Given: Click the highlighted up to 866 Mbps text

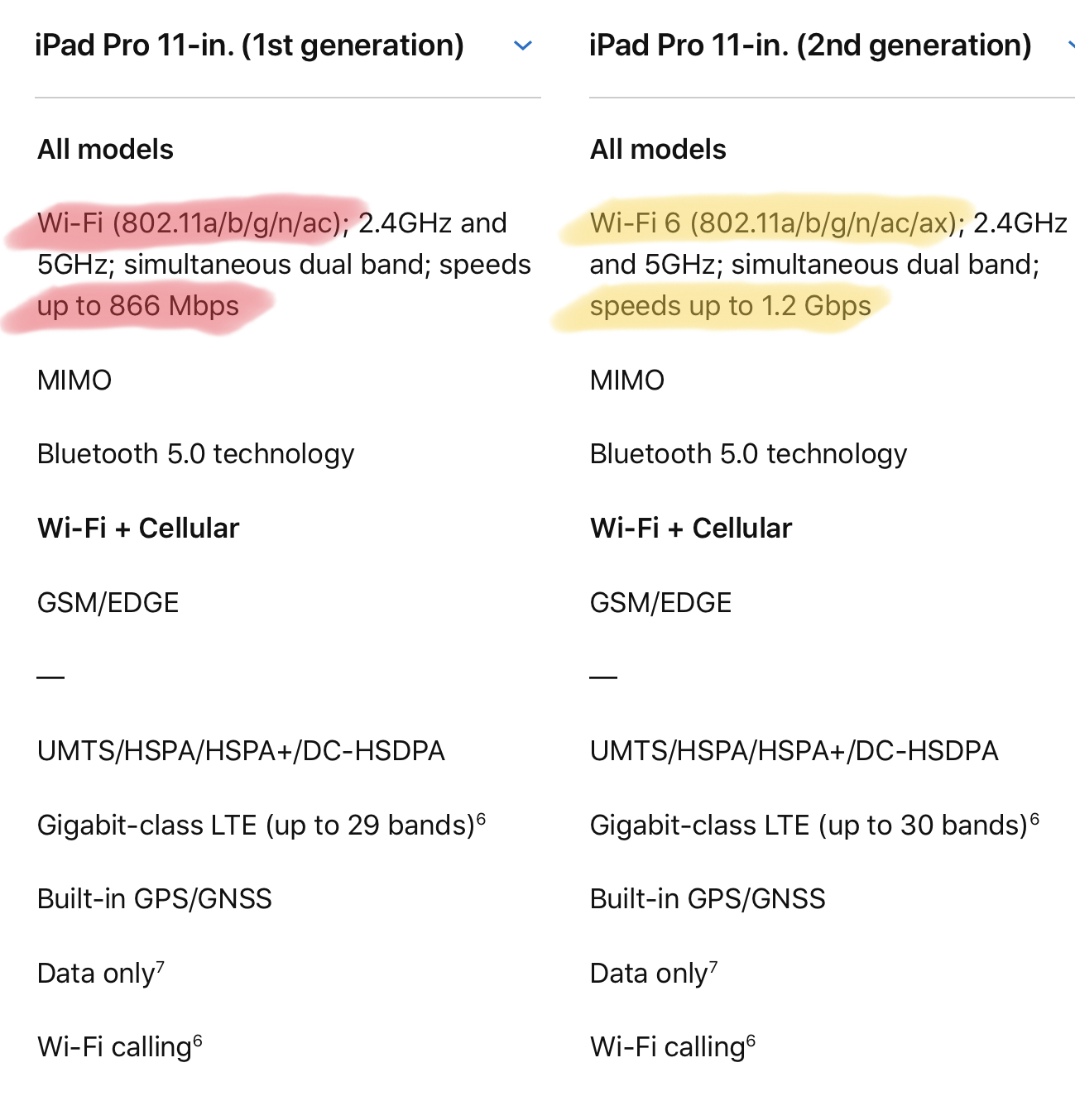Looking at the screenshot, I should (138, 307).
